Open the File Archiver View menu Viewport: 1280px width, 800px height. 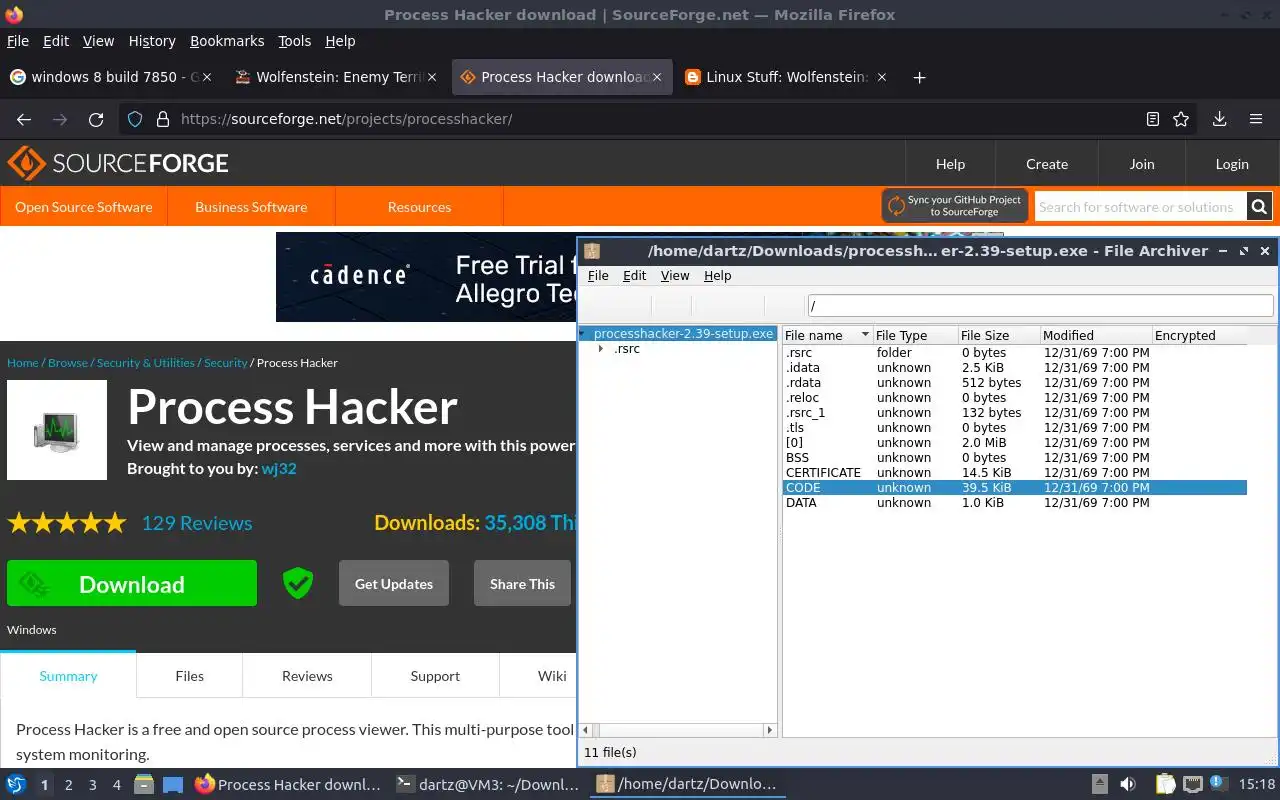[675, 276]
